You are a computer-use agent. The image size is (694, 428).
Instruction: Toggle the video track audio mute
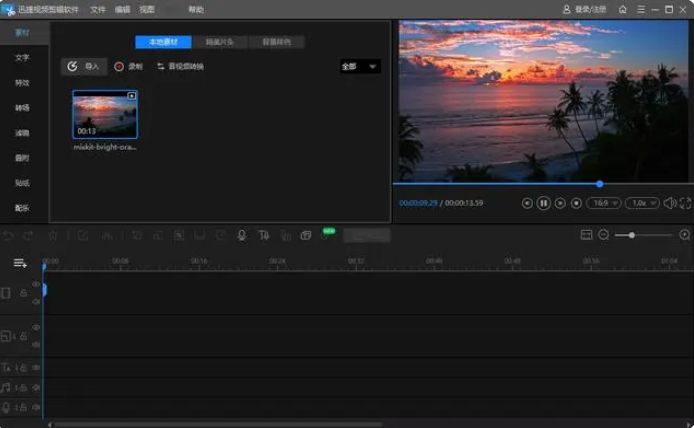point(36,301)
